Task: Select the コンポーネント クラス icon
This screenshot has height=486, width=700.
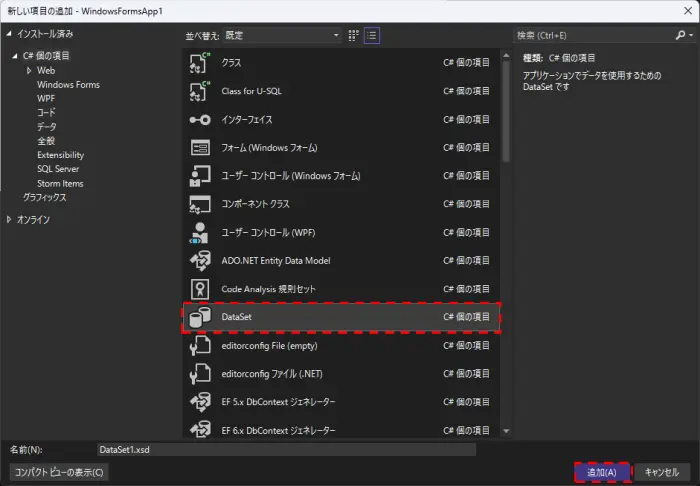Action: point(198,204)
